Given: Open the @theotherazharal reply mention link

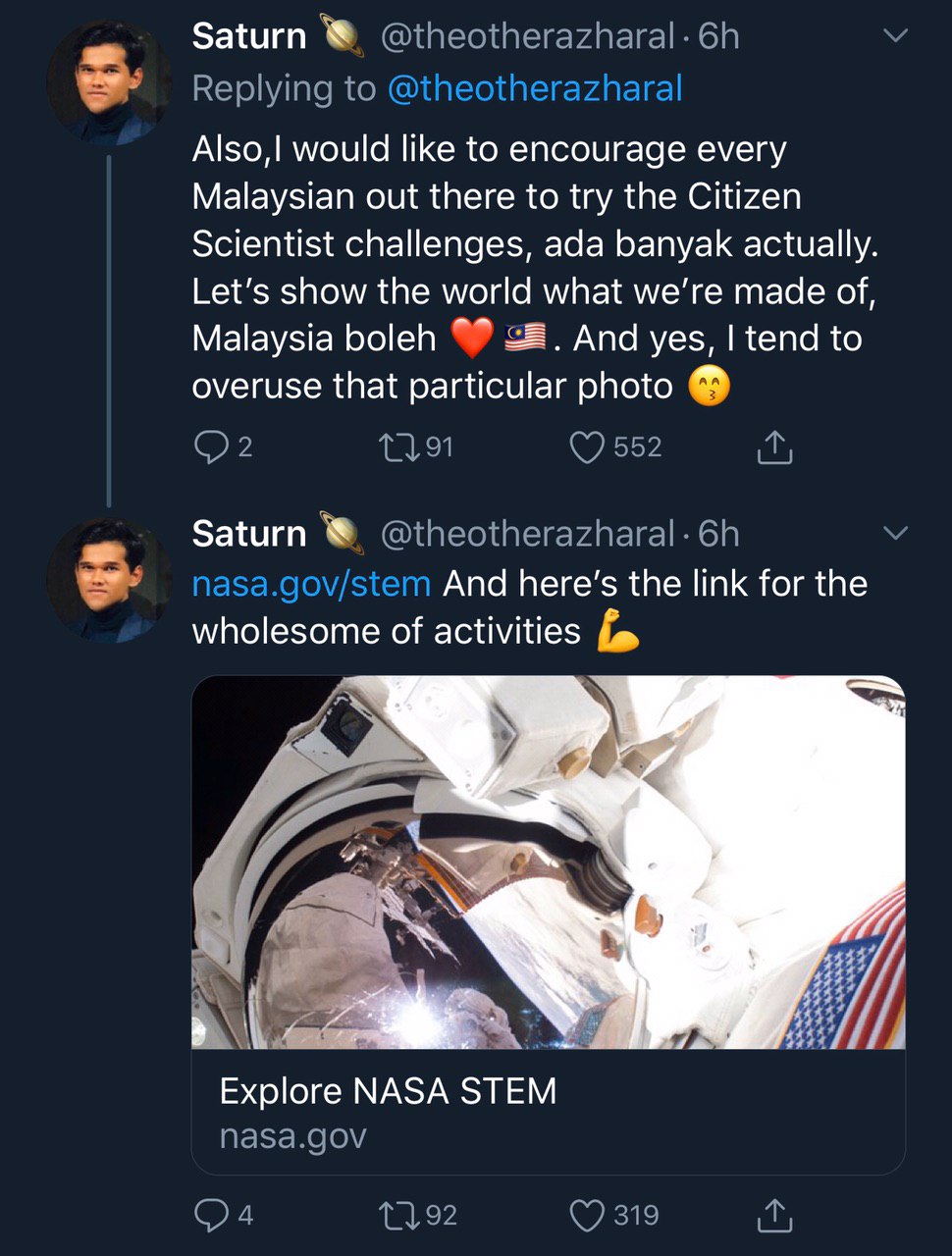Looking at the screenshot, I should point(535,88).
